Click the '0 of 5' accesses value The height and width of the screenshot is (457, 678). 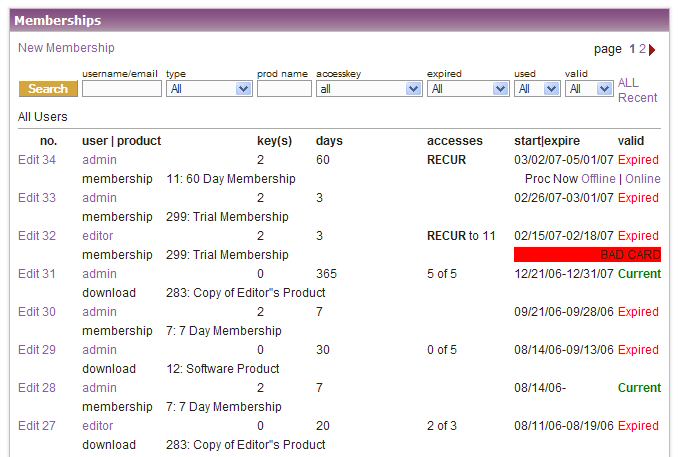coord(442,350)
